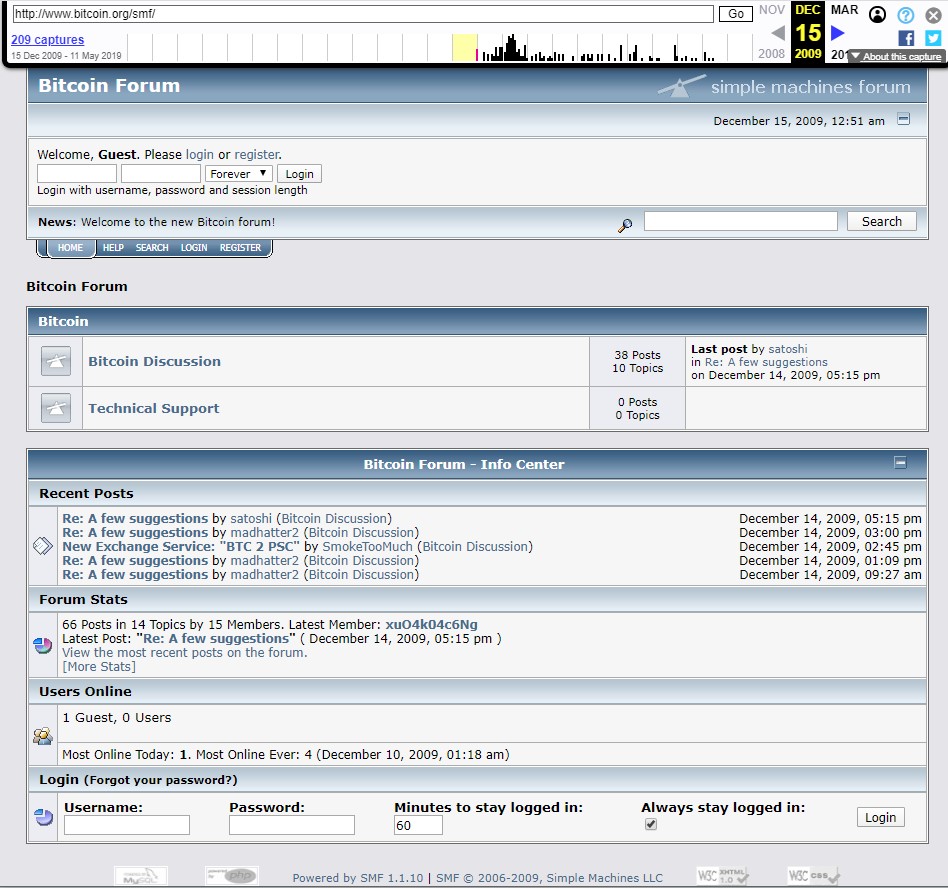The width and height of the screenshot is (948, 888).
Task: Open the [More Stats] link
Action: click(x=99, y=667)
